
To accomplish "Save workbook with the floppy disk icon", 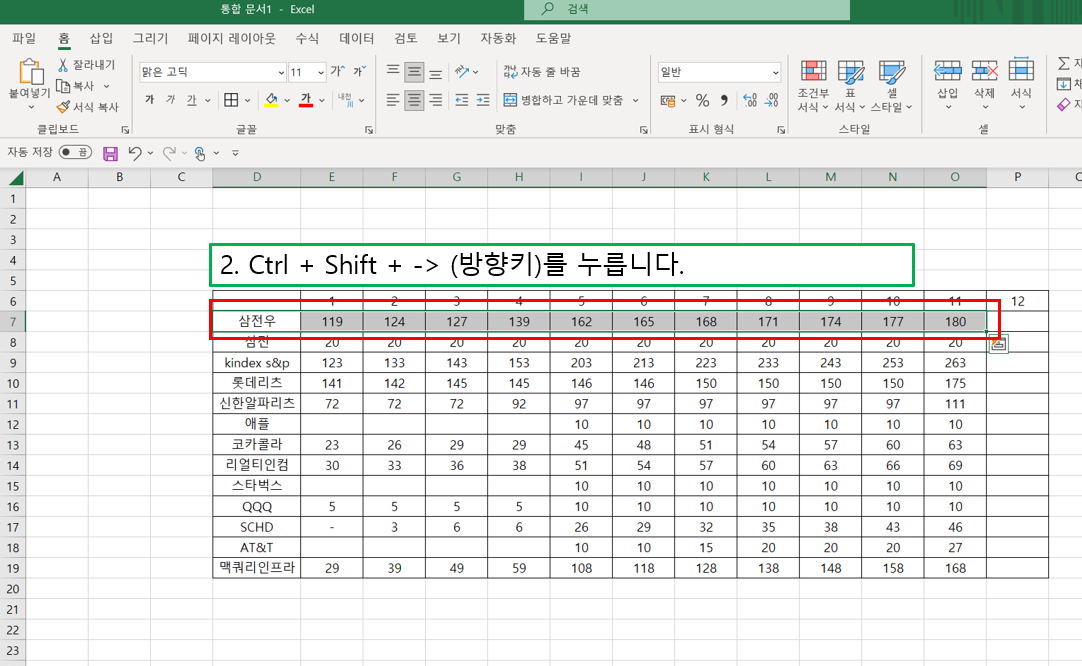I will pyautogui.click(x=110, y=153).
